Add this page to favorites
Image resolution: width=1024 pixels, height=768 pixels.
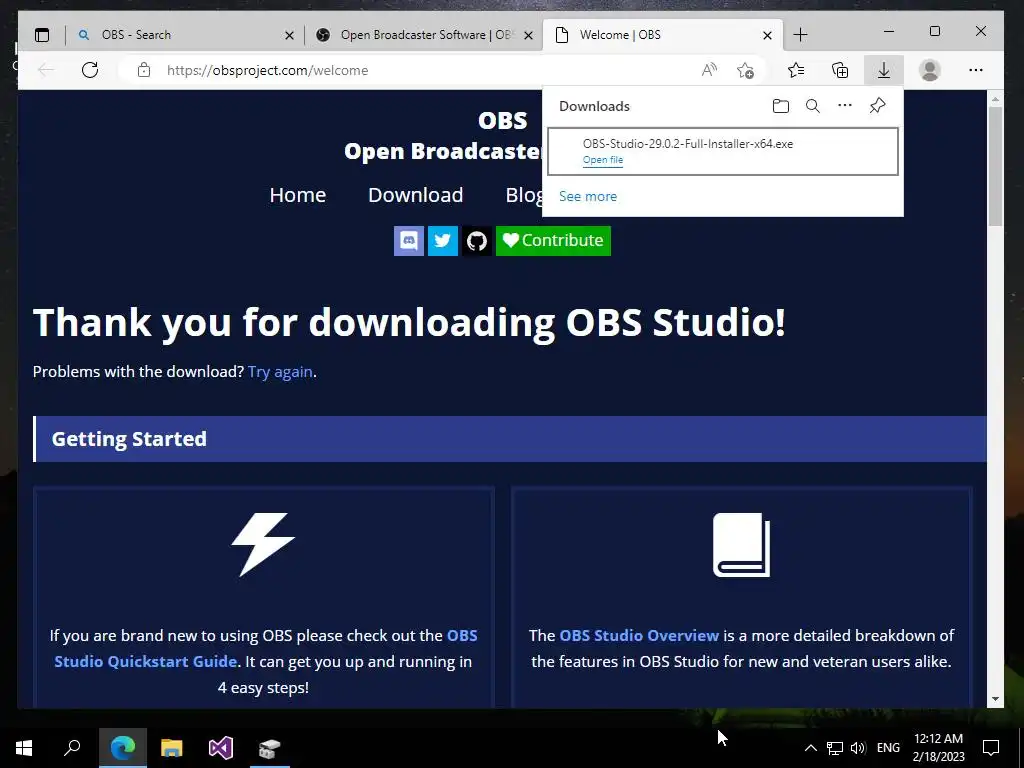click(745, 70)
